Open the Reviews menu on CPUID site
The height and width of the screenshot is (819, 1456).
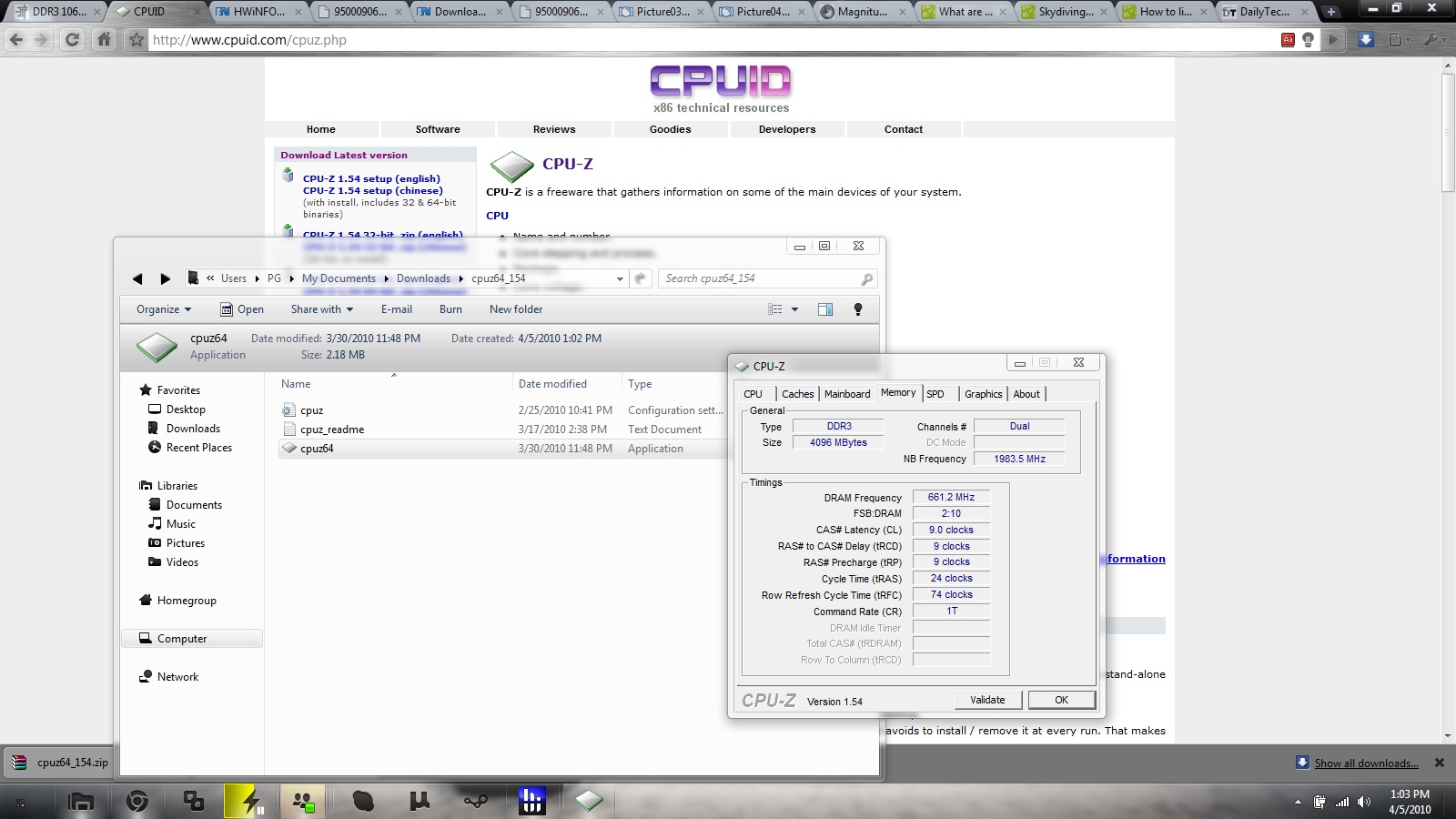tap(554, 129)
